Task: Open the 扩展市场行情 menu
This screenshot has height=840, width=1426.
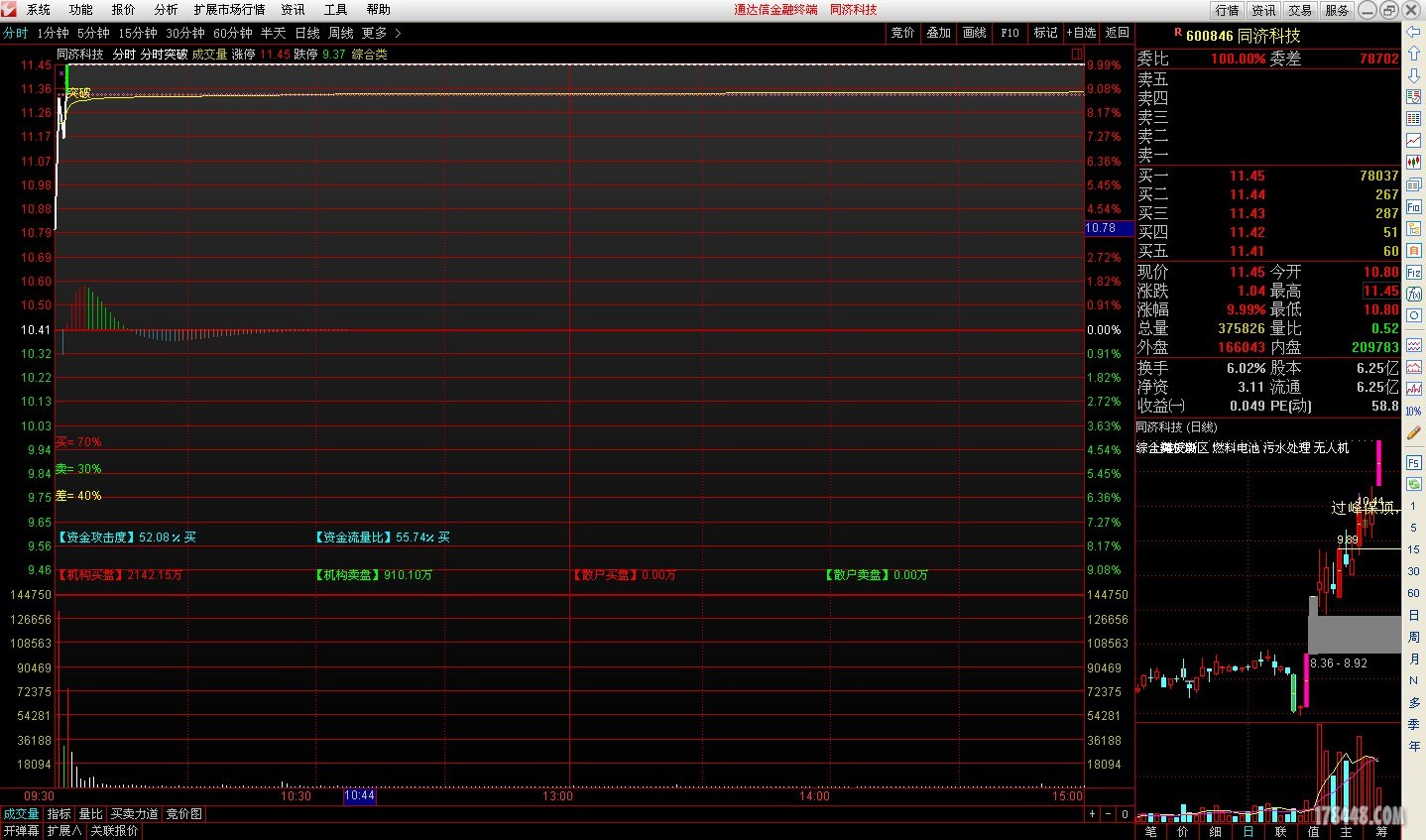Action: pyautogui.click(x=230, y=9)
